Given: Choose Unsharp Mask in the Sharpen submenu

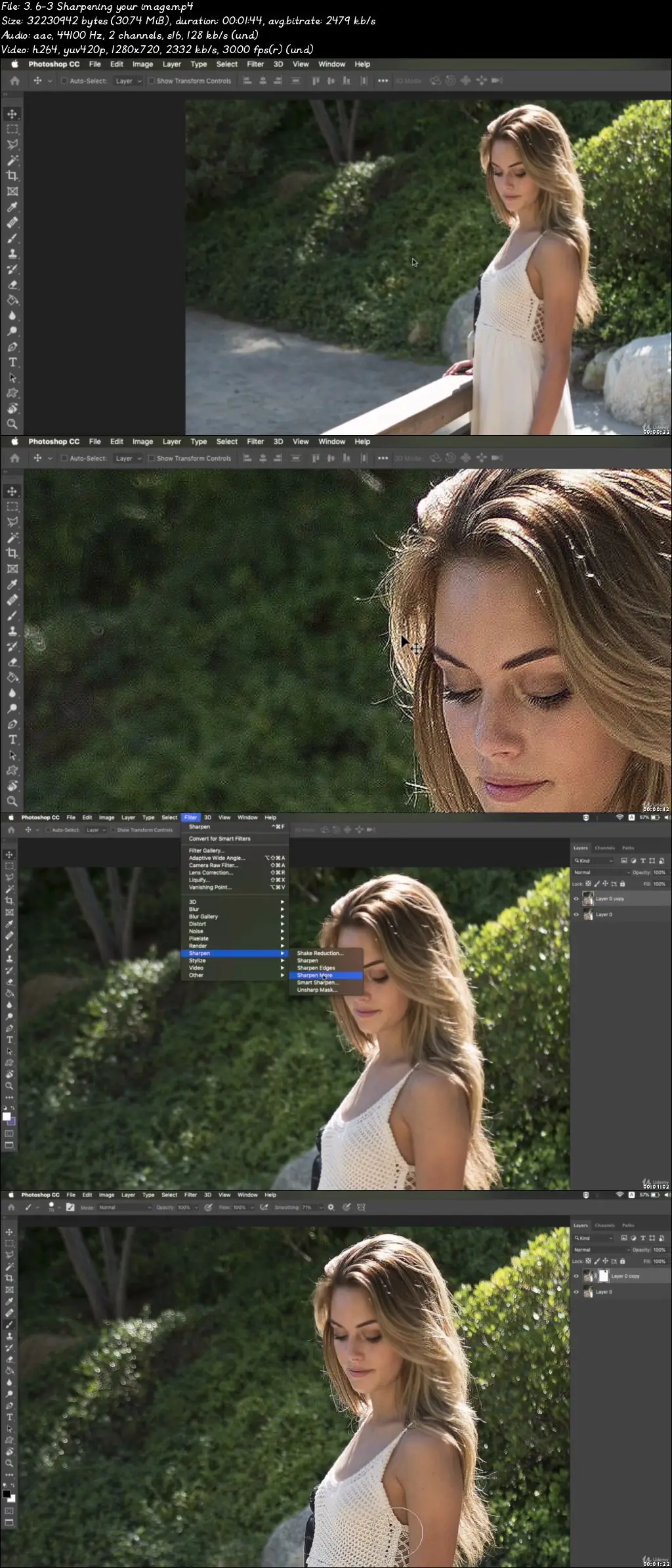Looking at the screenshot, I should 325,990.
